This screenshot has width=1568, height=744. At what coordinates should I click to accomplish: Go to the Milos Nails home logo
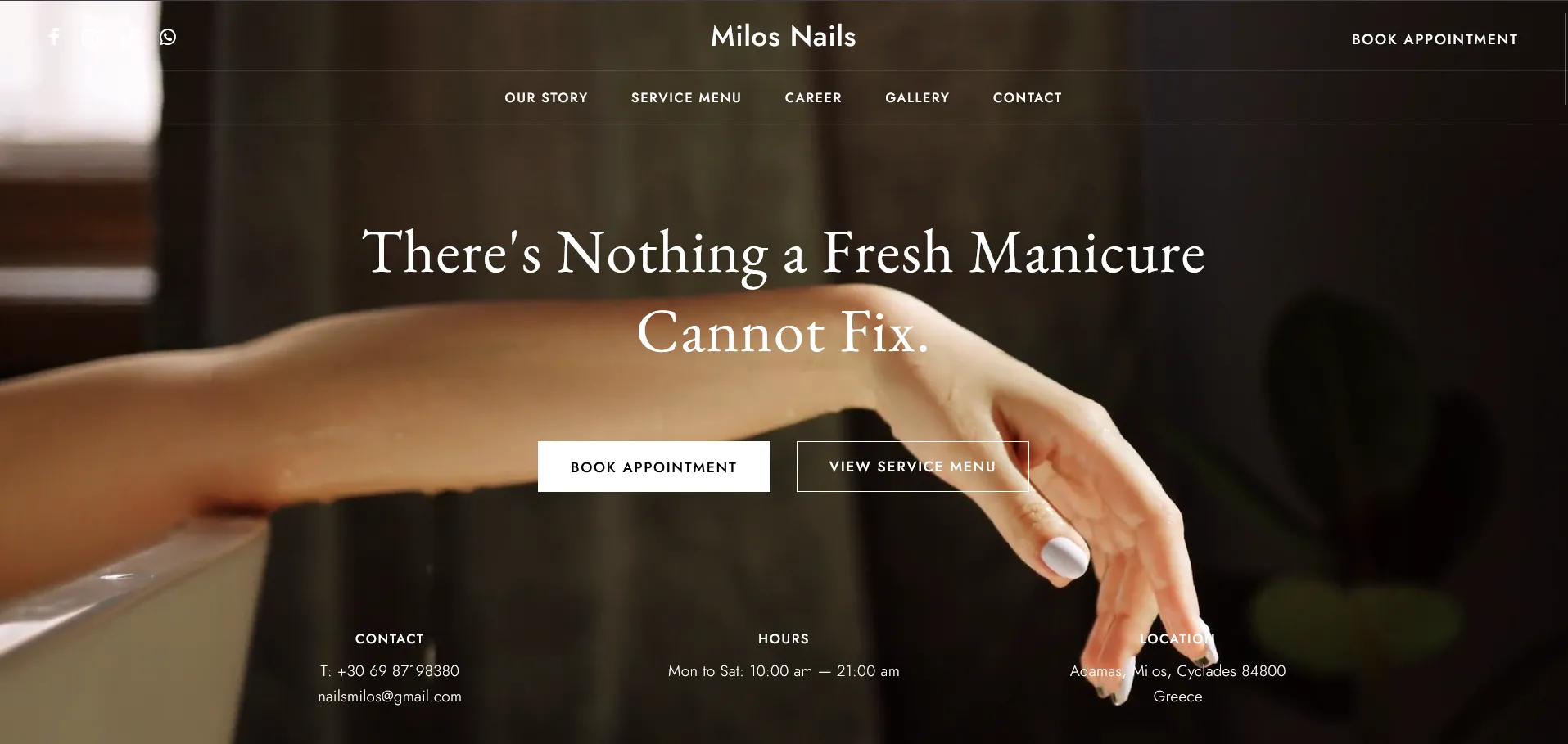(x=784, y=36)
